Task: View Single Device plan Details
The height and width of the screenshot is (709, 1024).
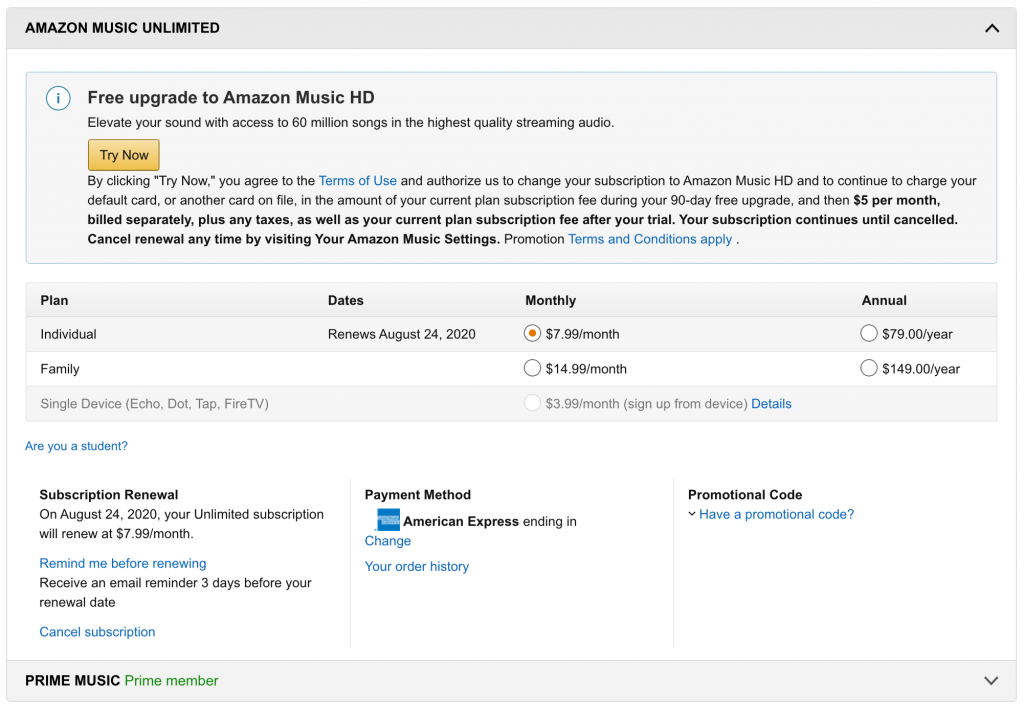Action: [771, 403]
